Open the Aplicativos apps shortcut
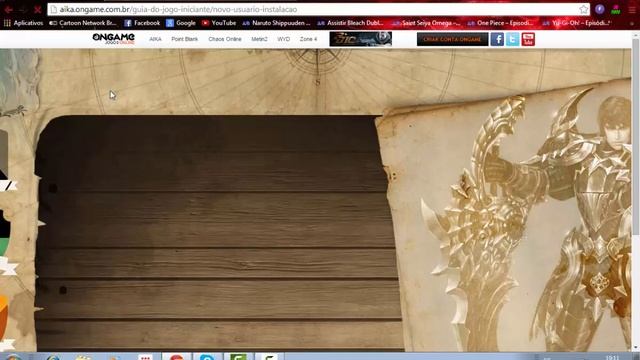 (23, 23)
